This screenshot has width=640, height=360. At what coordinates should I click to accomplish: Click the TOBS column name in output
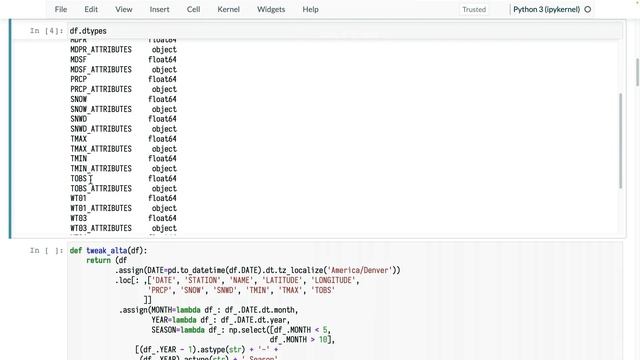click(x=78, y=178)
